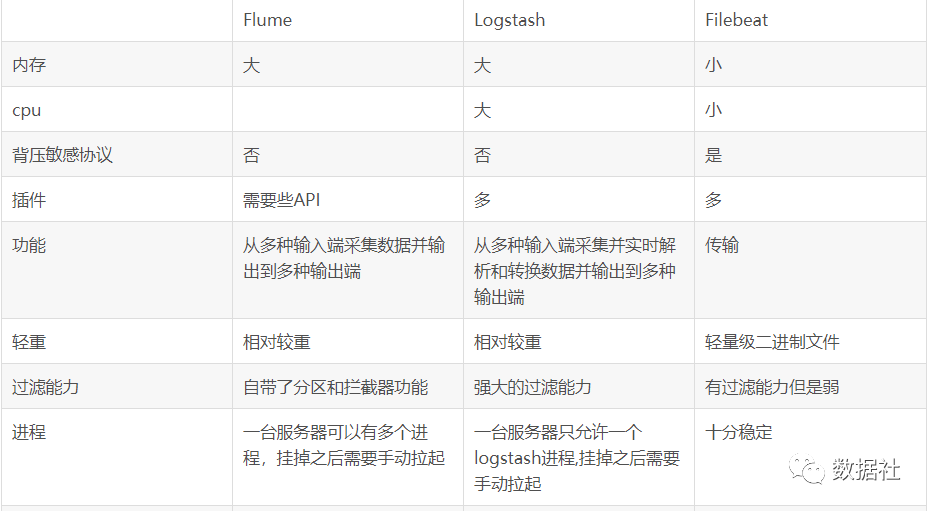
Task: Click the 传输 cell in Filebeat column
Action: (x=722, y=245)
